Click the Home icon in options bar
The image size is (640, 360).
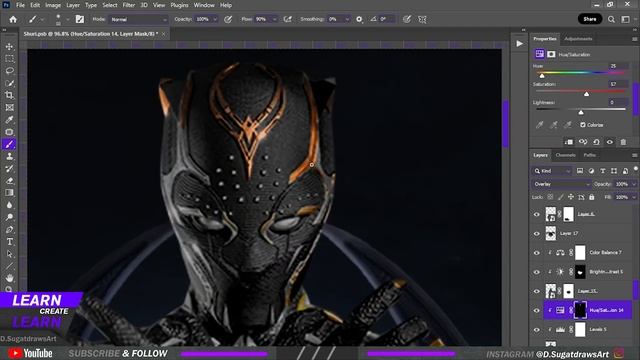coord(13,19)
